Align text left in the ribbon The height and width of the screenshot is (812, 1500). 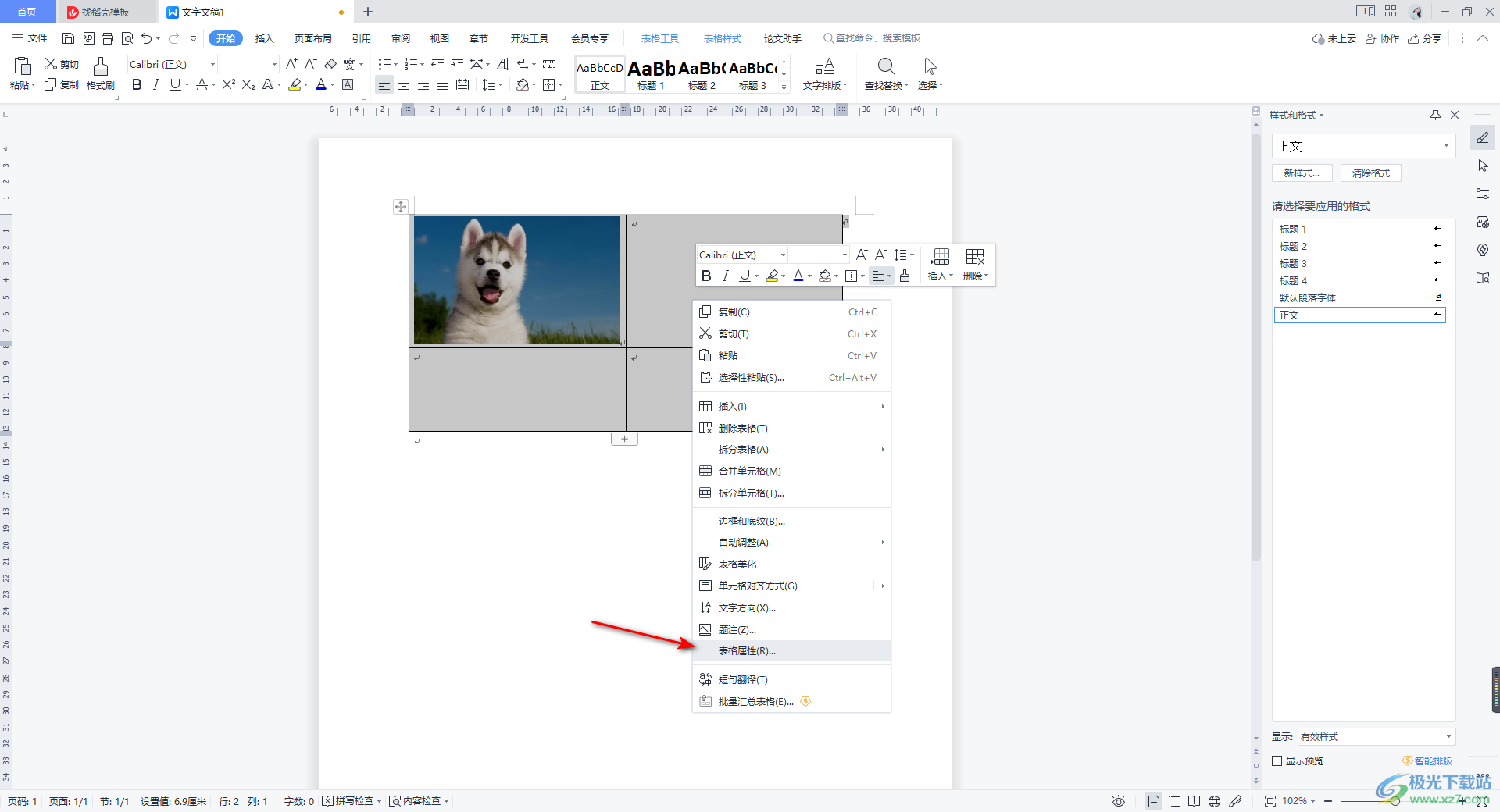click(384, 84)
